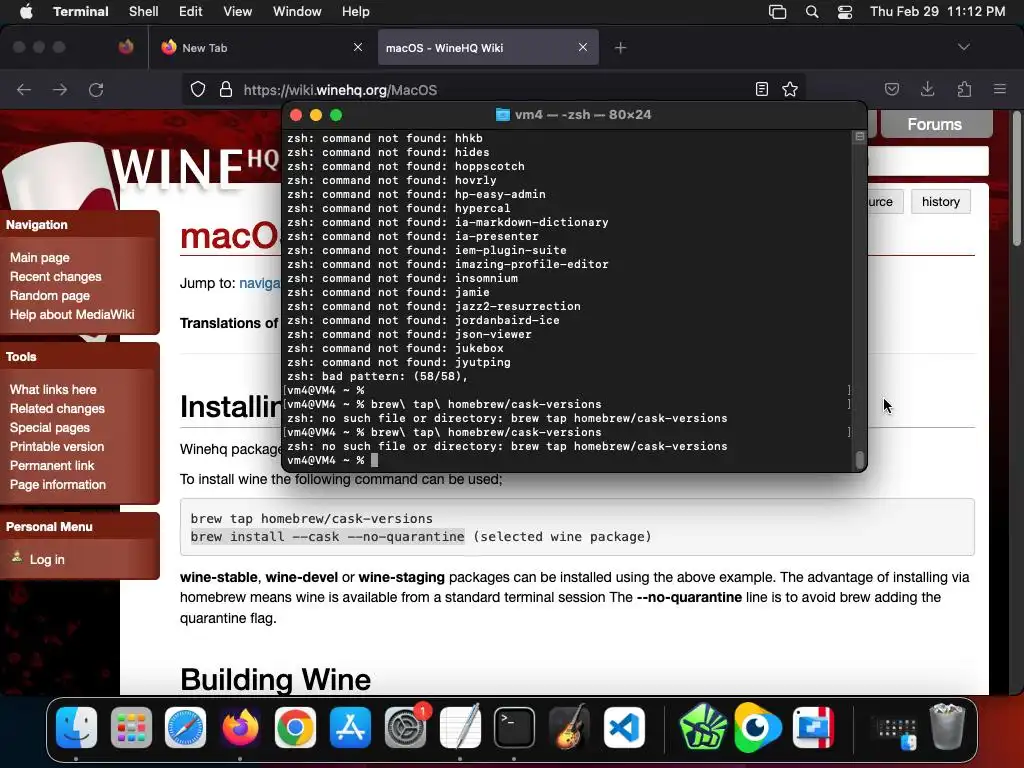
Task: Open Recent changes link
Action: coord(56,276)
